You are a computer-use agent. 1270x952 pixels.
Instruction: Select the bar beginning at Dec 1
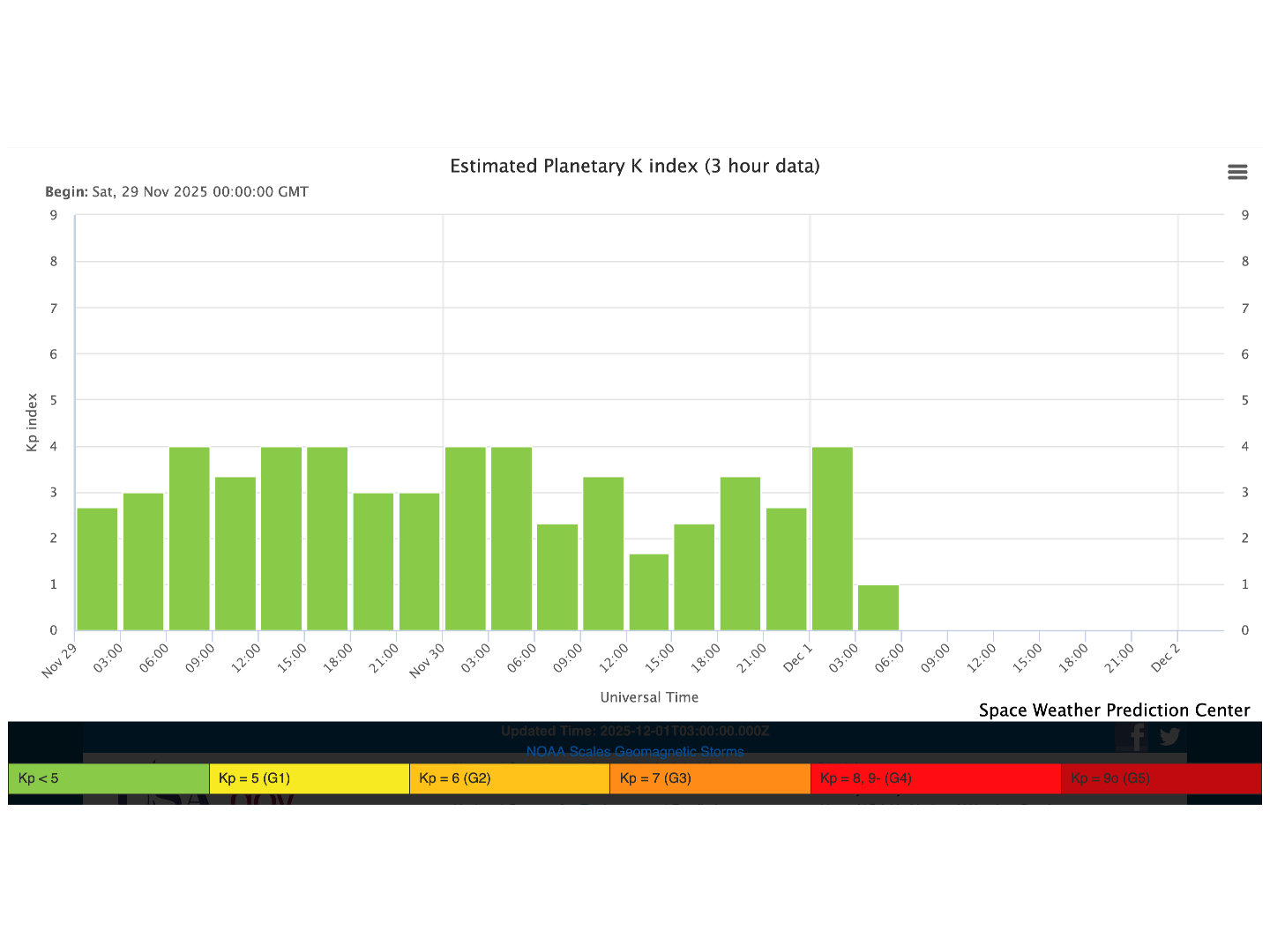coord(832,539)
